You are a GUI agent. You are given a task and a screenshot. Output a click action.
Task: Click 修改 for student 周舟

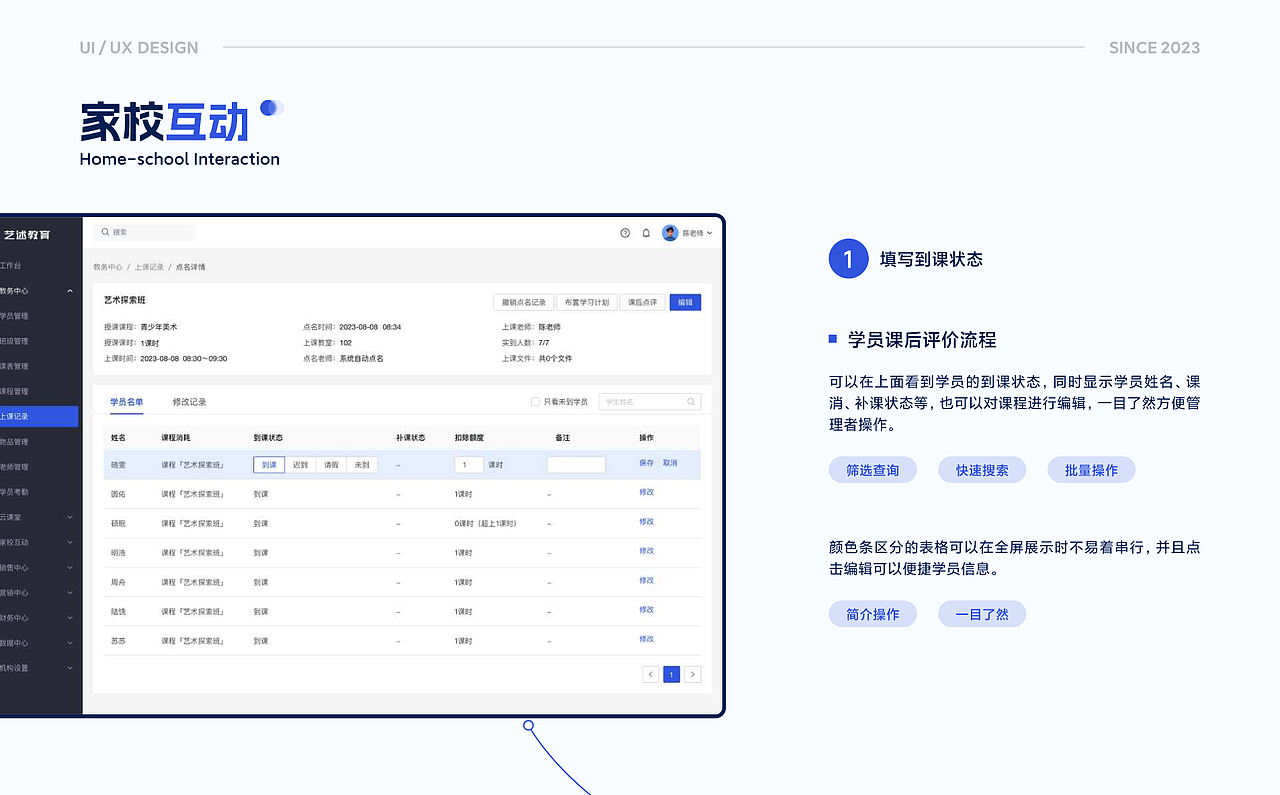646,580
